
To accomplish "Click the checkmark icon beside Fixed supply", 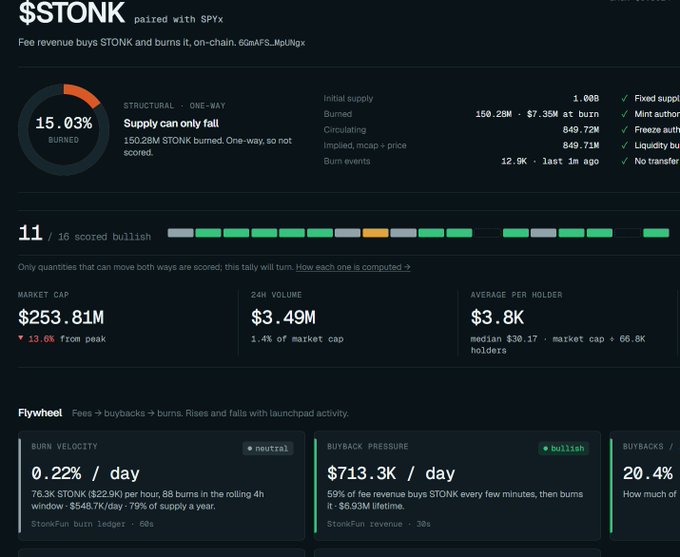I will (x=624, y=98).
